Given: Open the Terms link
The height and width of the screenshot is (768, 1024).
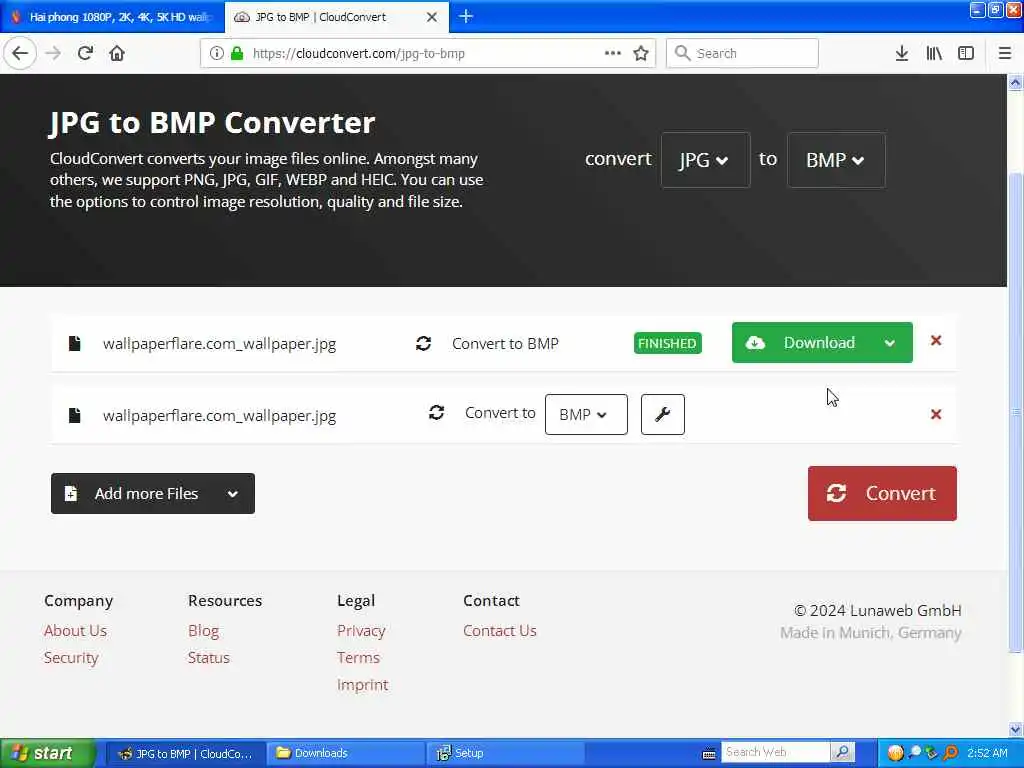Looking at the screenshot, I should click(x=358, y=657).
